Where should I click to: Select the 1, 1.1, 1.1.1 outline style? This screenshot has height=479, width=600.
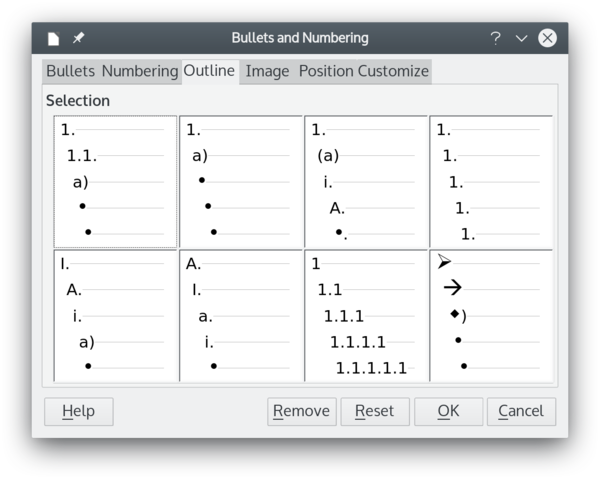pos(366,316)
